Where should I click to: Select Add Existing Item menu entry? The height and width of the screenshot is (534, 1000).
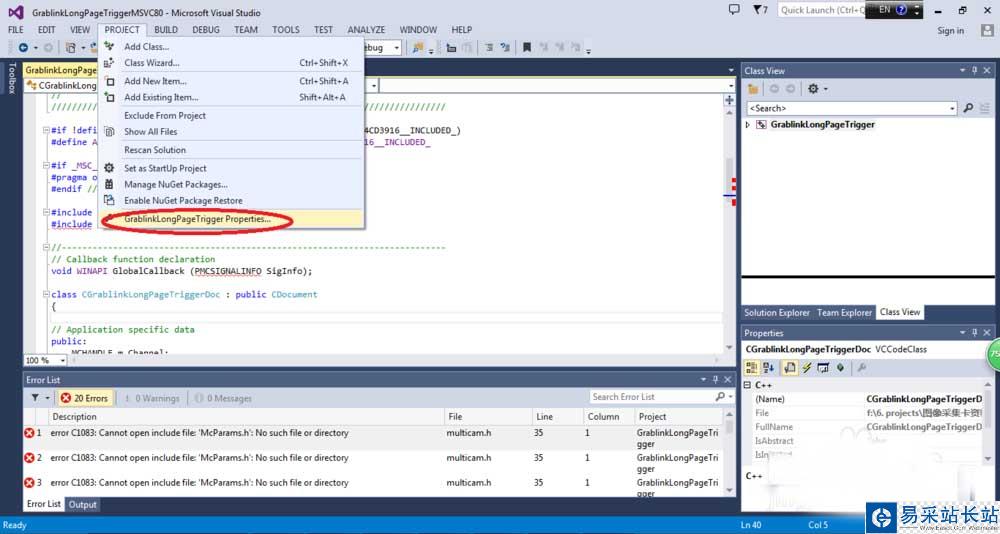coord(232,97)
